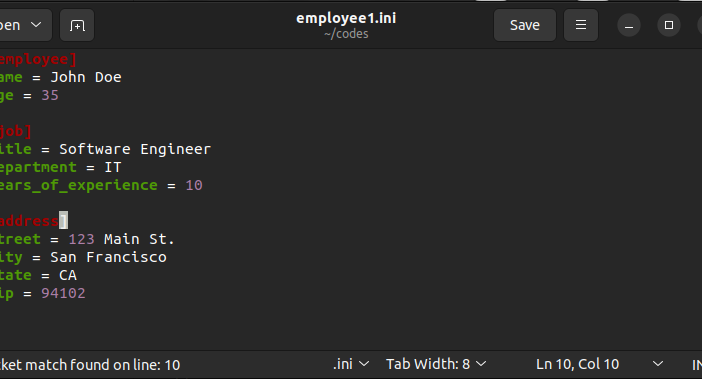Place cursor after John Doe
The width and height of the screenshot is (702, 379).
point(122,77)
